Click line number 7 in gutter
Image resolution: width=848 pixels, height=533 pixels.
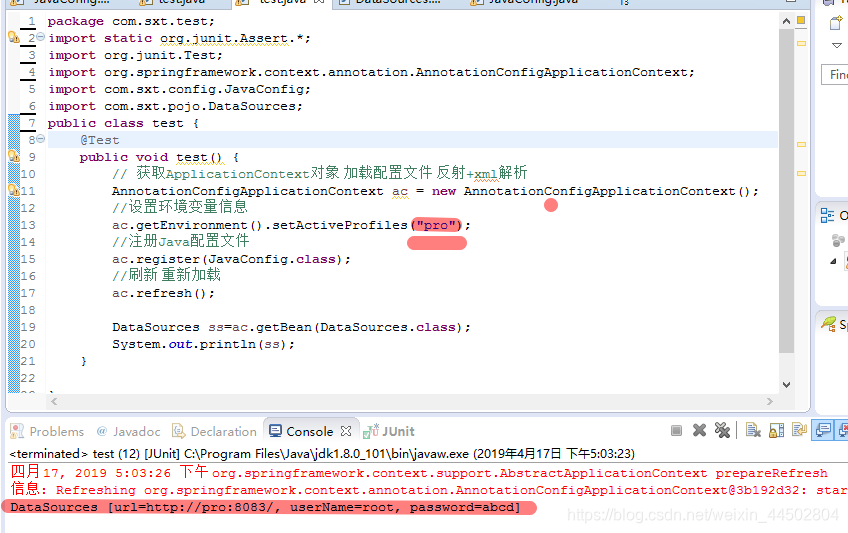pos(32,123)
